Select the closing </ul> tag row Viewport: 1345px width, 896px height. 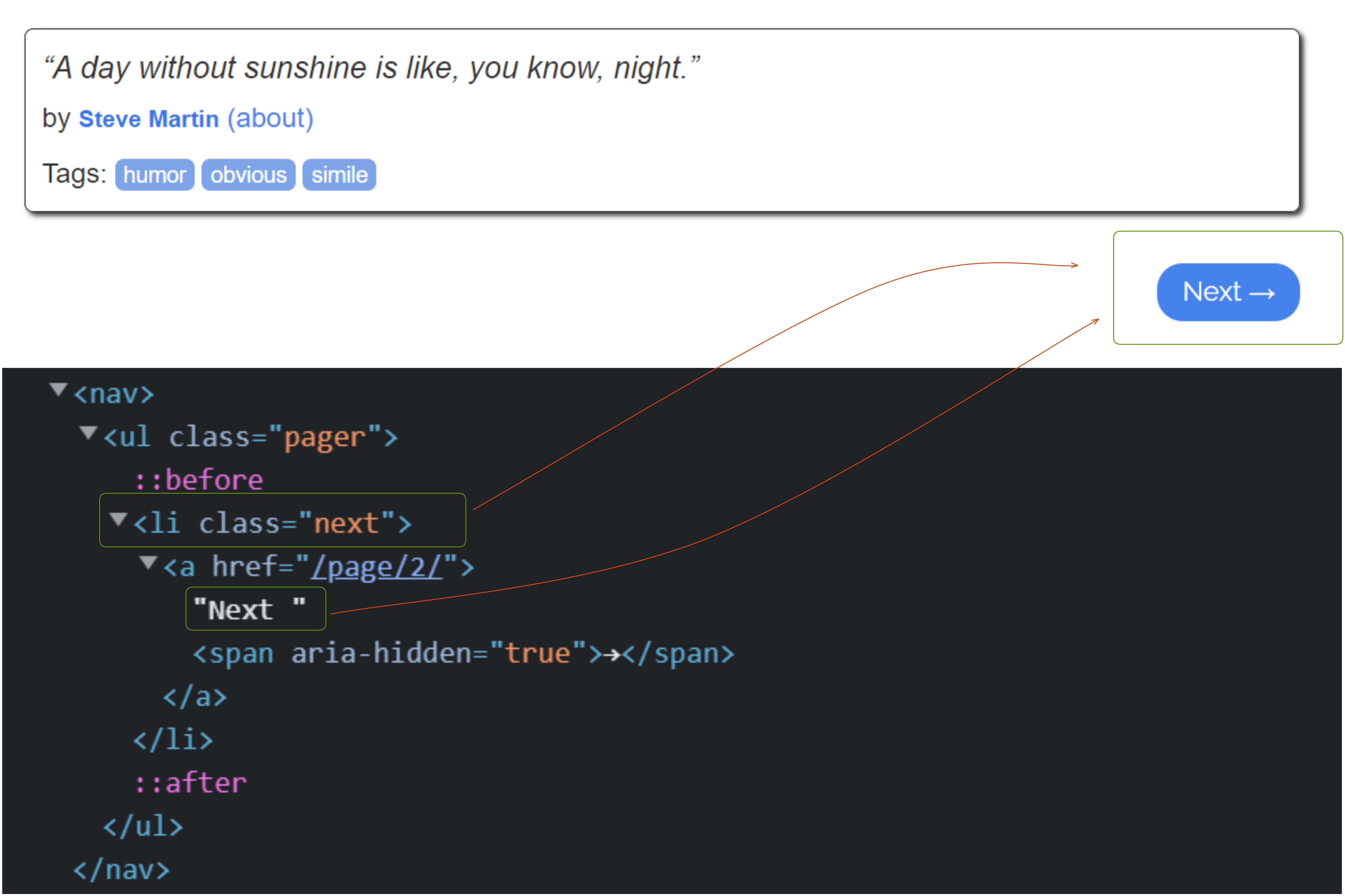click(143, 826)
